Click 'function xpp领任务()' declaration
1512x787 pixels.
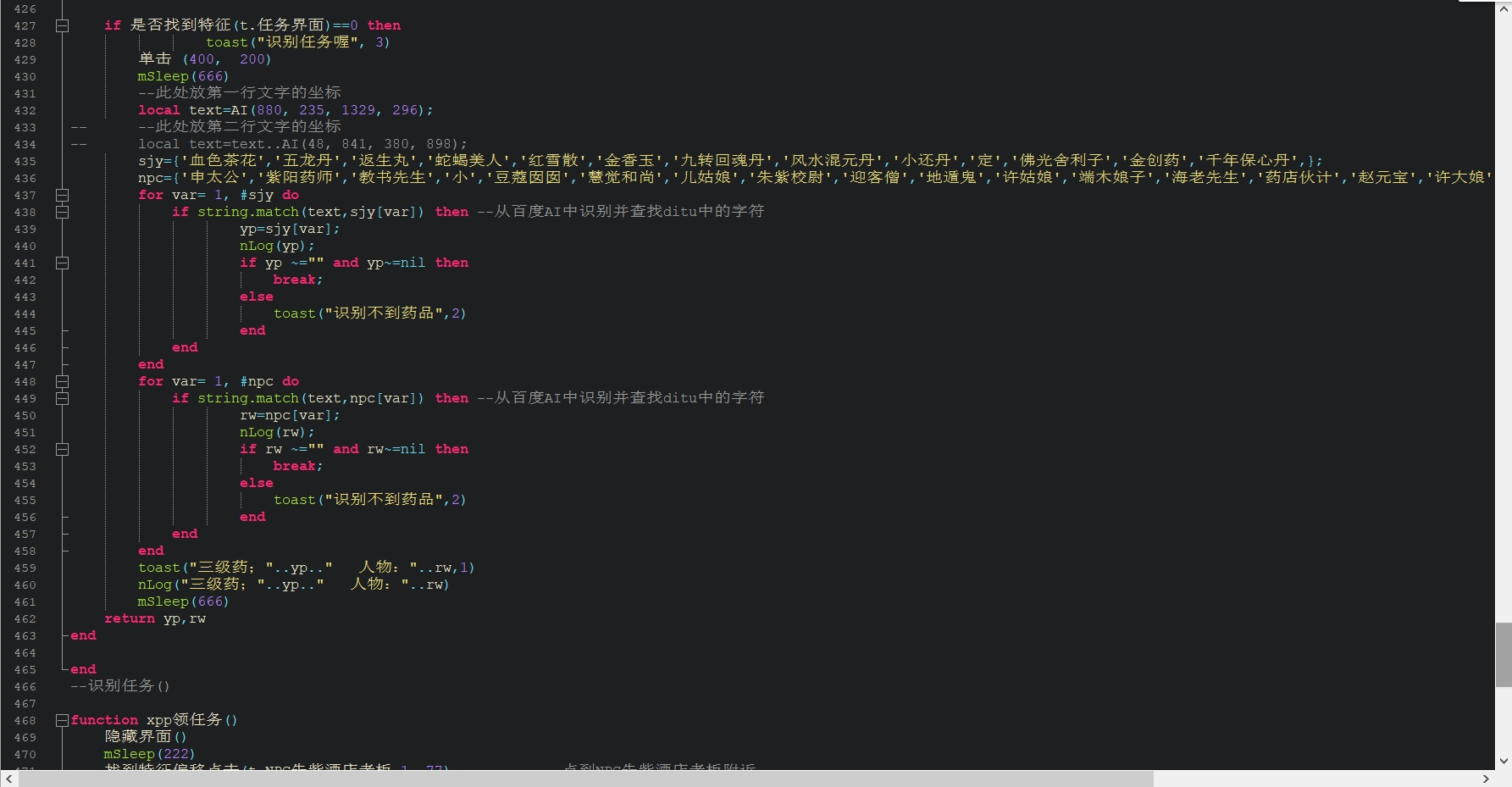tap(154, 720)
